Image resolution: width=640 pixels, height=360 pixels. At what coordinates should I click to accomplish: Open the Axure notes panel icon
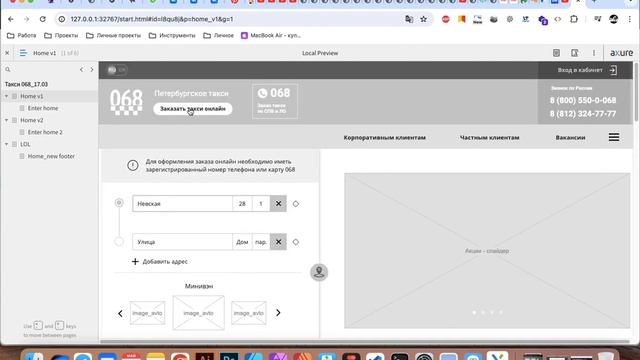pos(556,53)
